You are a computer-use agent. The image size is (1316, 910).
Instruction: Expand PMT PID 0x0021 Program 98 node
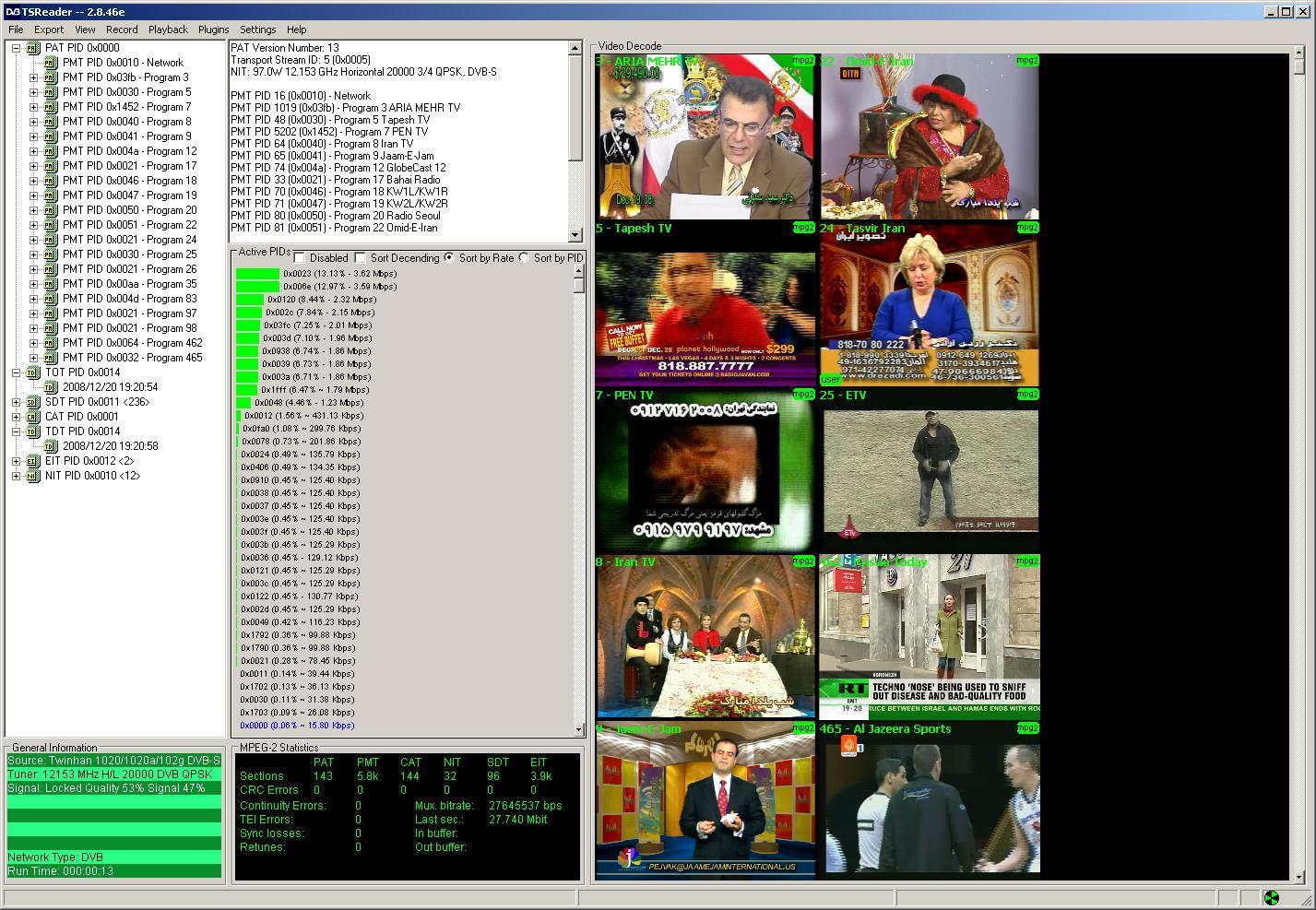[x=33, y=328]
